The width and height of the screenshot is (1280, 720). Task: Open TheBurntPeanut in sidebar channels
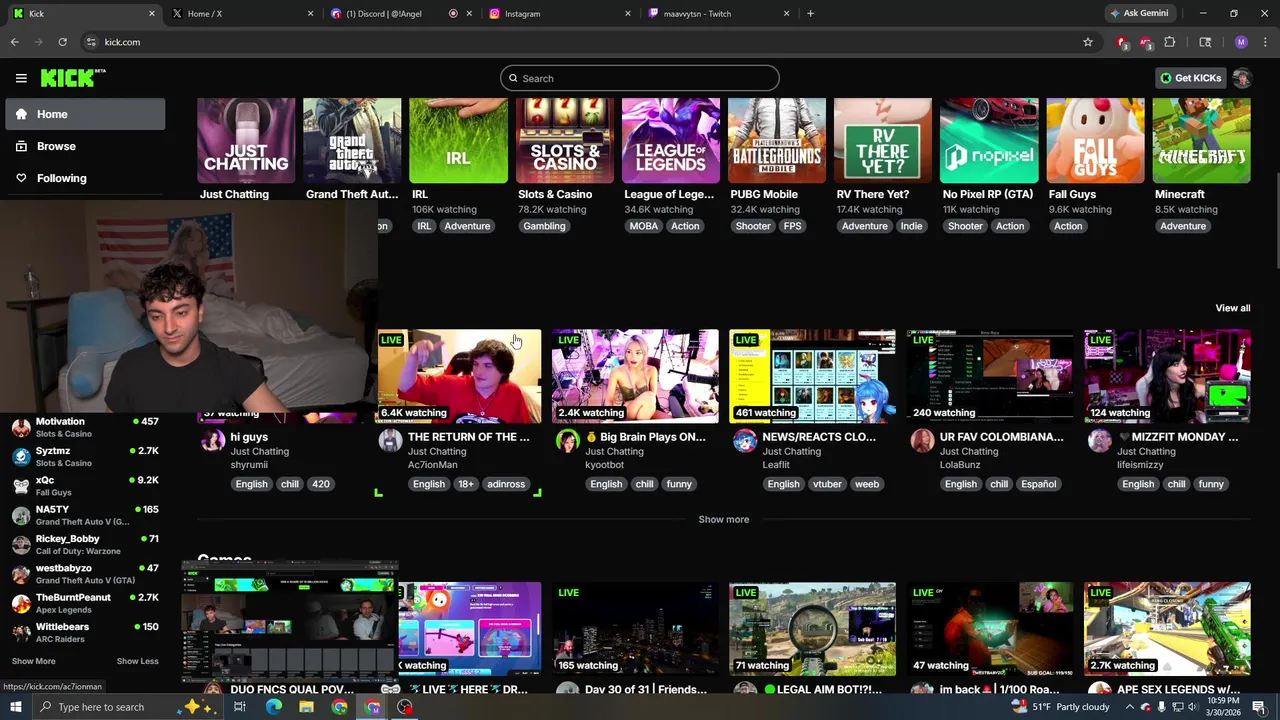[x=85, y=603]
